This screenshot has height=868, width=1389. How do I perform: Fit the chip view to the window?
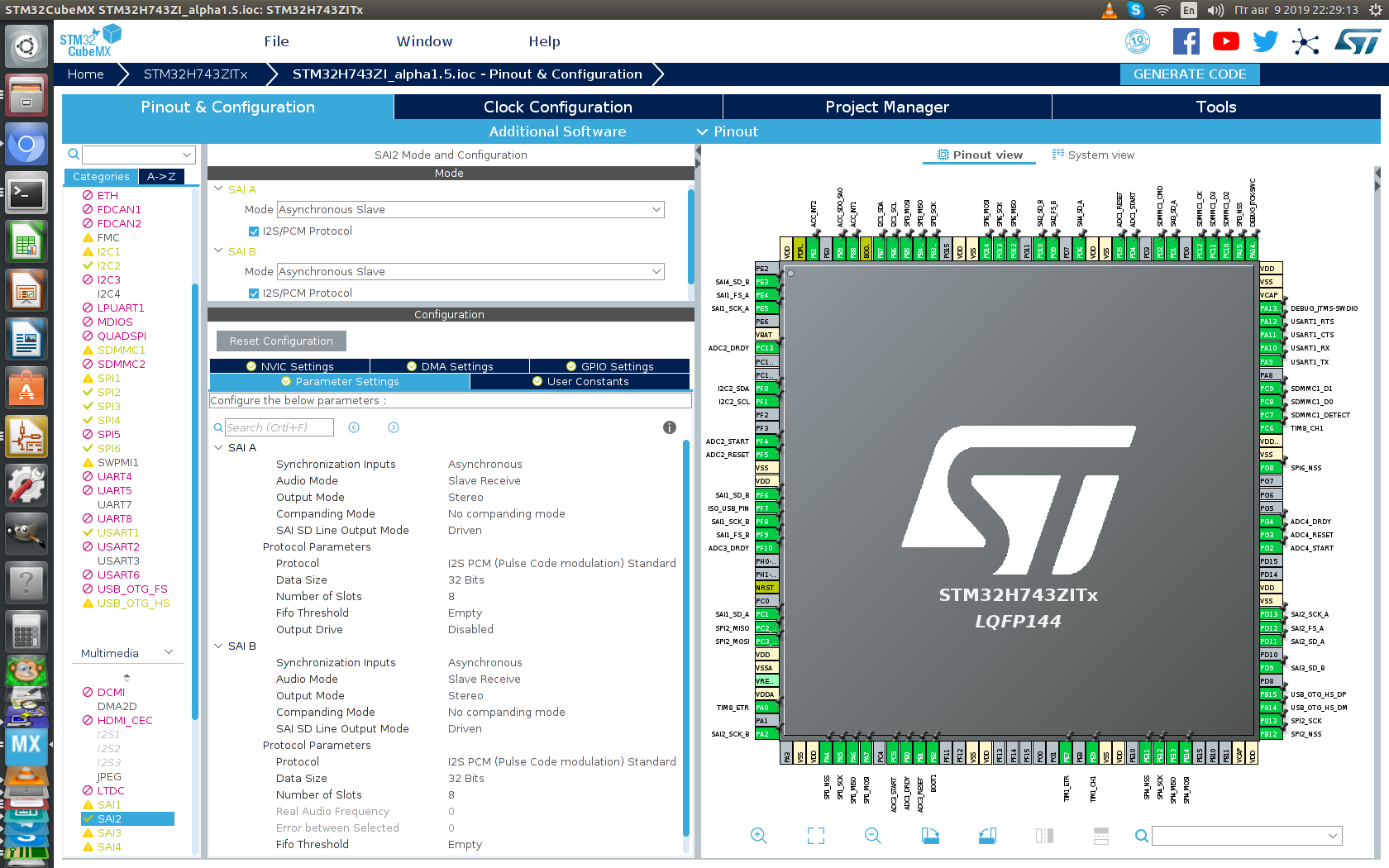pos(816,836)
